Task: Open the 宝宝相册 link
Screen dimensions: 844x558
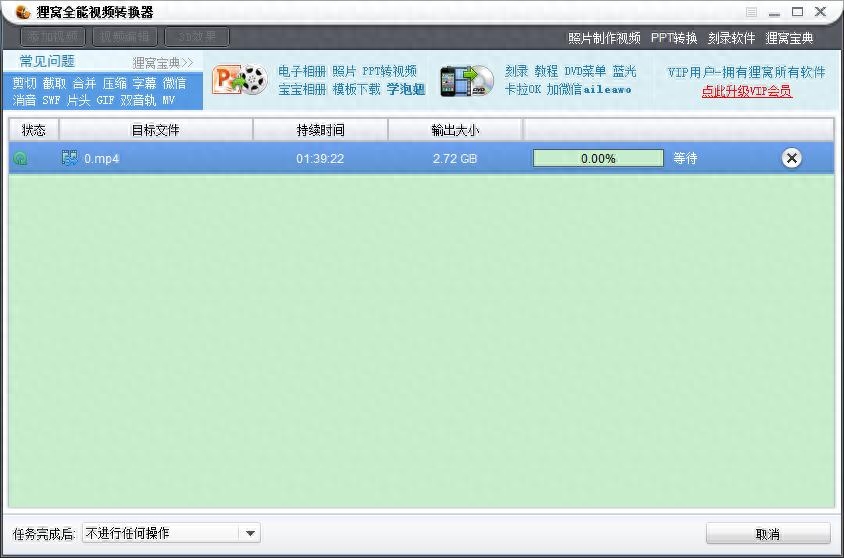Action: pyautogui.click(x=302, y=89)
